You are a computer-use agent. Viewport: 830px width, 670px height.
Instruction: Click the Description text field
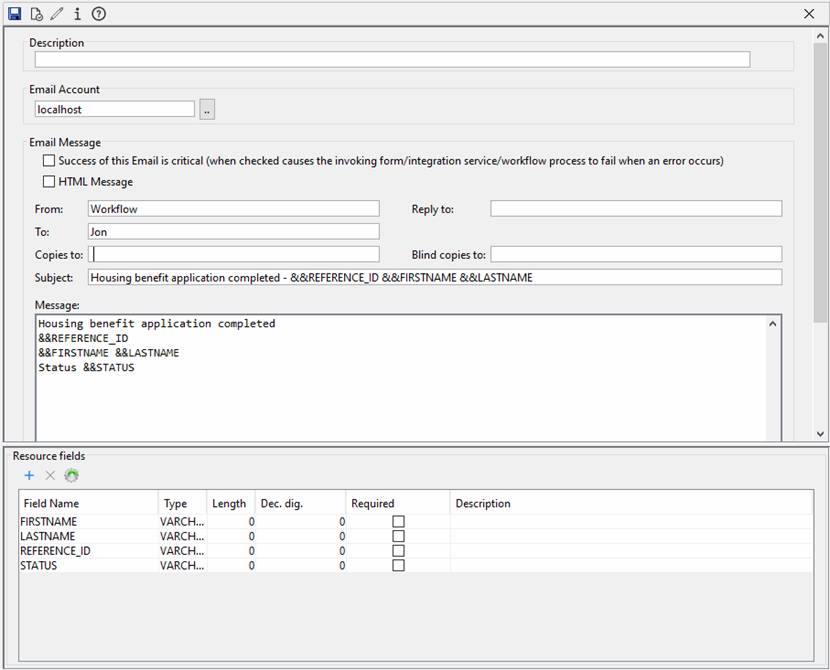392,60
